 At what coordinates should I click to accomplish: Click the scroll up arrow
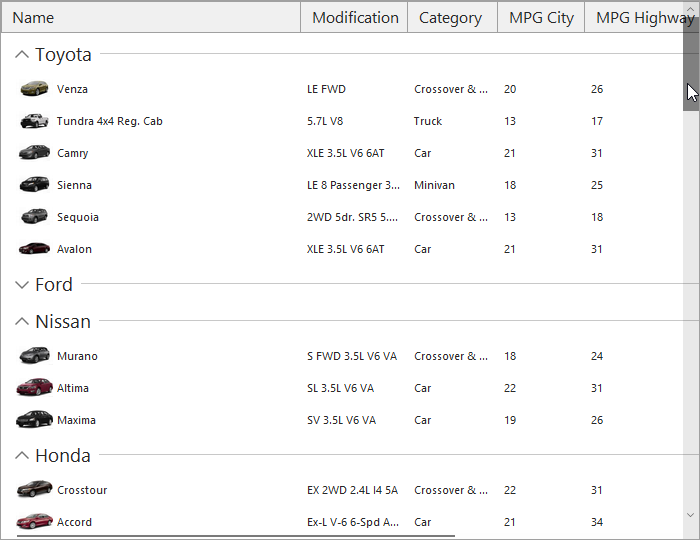[691, 9]
